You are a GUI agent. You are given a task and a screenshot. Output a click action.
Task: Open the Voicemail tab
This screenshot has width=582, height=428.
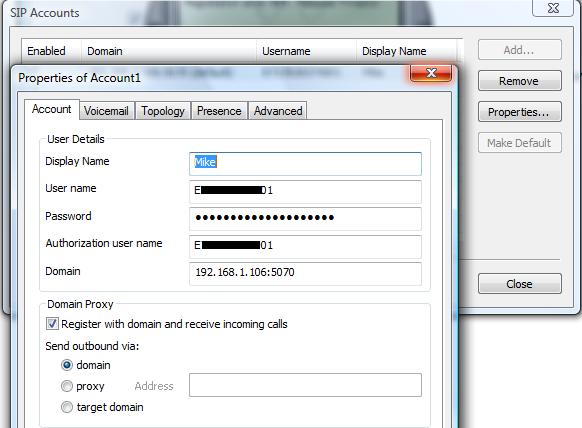[x=106, y=111]
